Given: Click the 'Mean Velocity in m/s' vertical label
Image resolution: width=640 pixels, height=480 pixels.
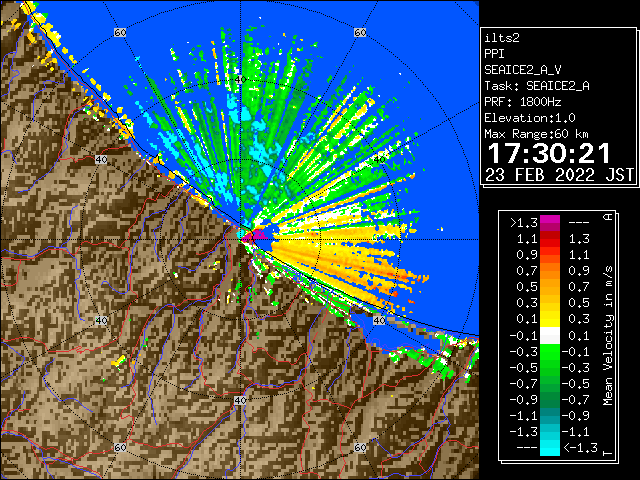Looking at the screenshot, I should pyautogui.click(x=608, y=336).
